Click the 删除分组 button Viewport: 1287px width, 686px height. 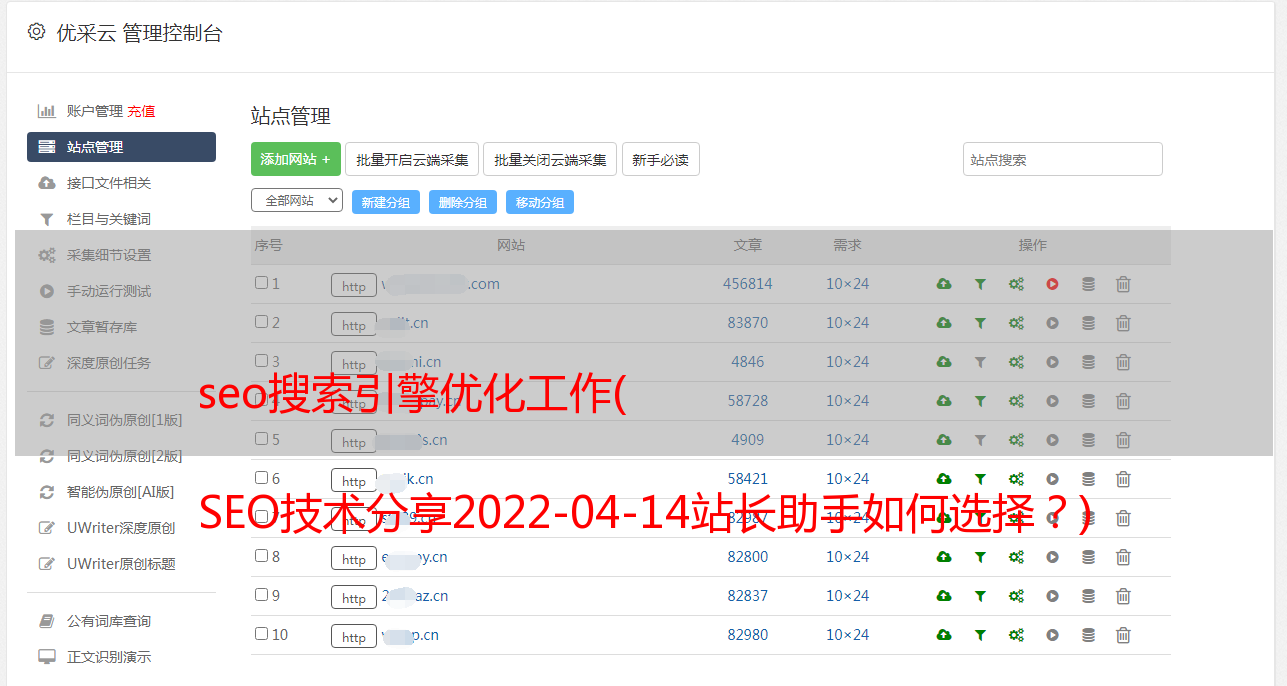click(x=463, y=202)
